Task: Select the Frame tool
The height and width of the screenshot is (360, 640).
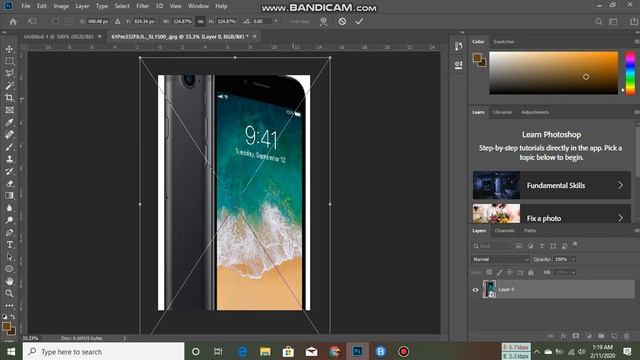Action: click(x=9, y=110)
